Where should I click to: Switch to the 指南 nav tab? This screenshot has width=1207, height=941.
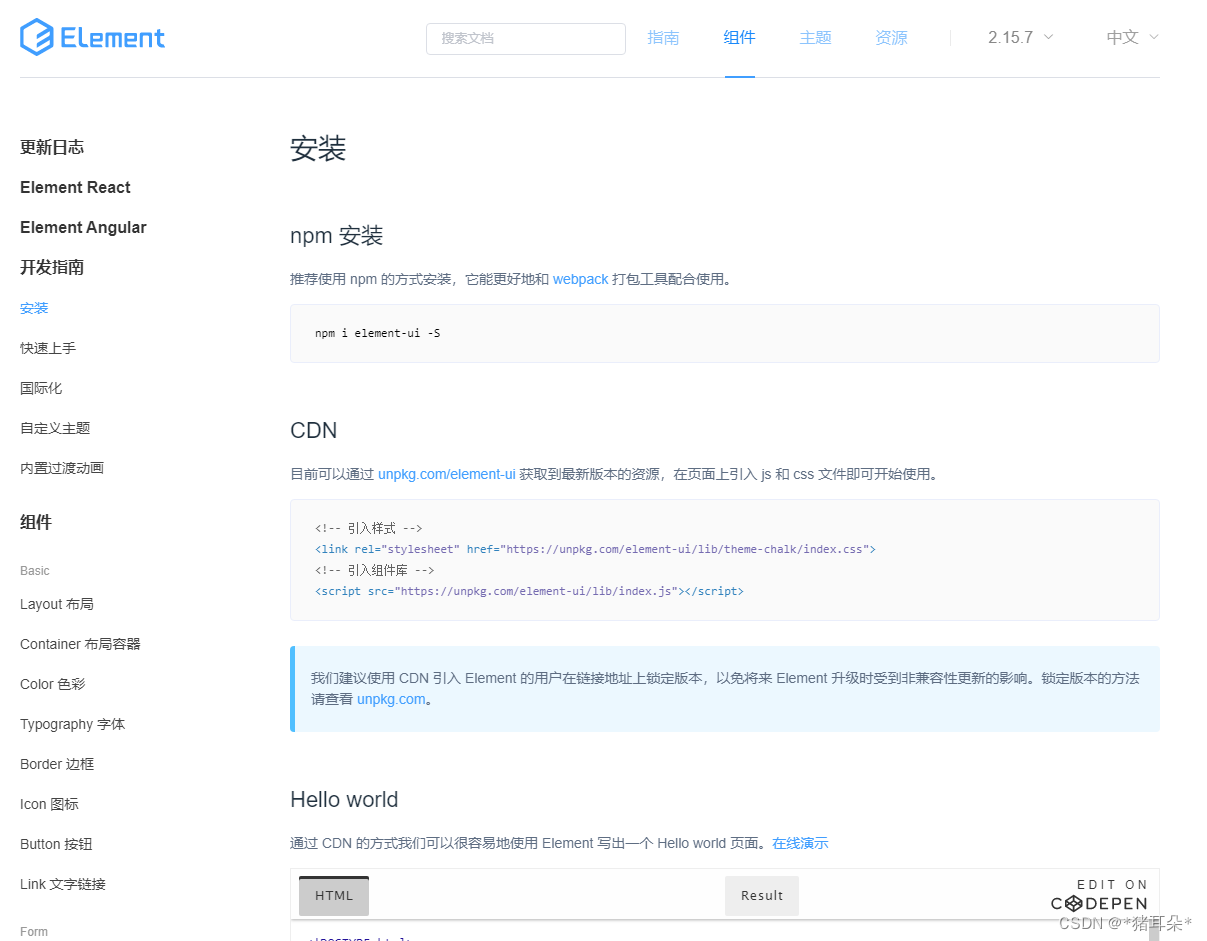click(x=663, y=38)
